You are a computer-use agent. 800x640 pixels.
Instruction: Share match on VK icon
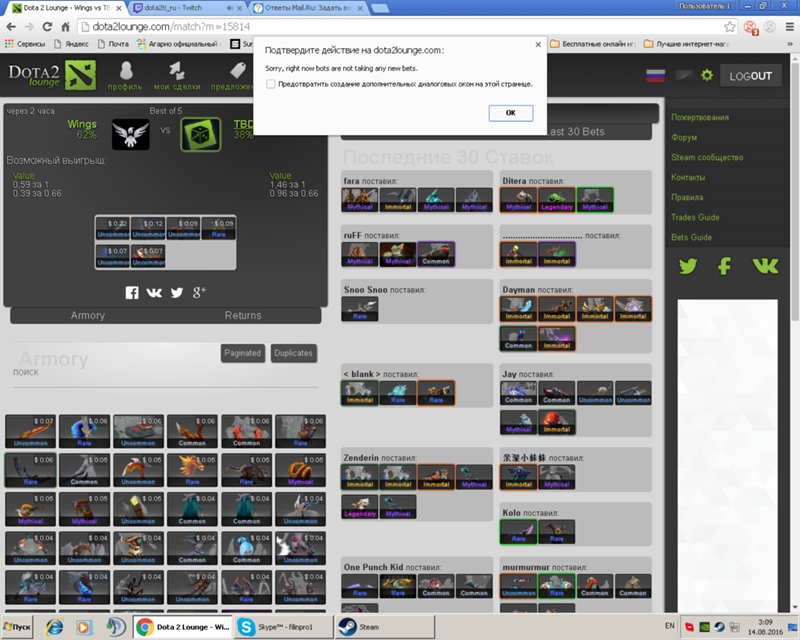click(x=154, y=292)
